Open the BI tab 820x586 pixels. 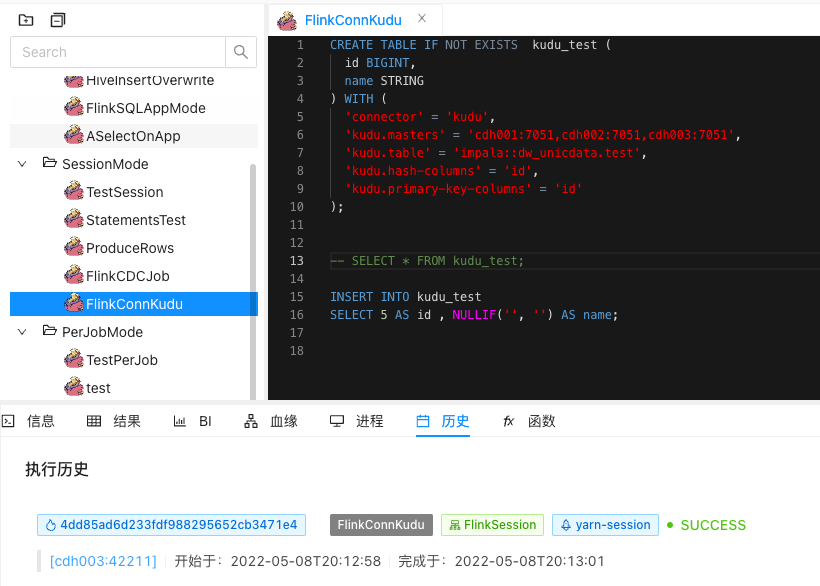point(205,421)
